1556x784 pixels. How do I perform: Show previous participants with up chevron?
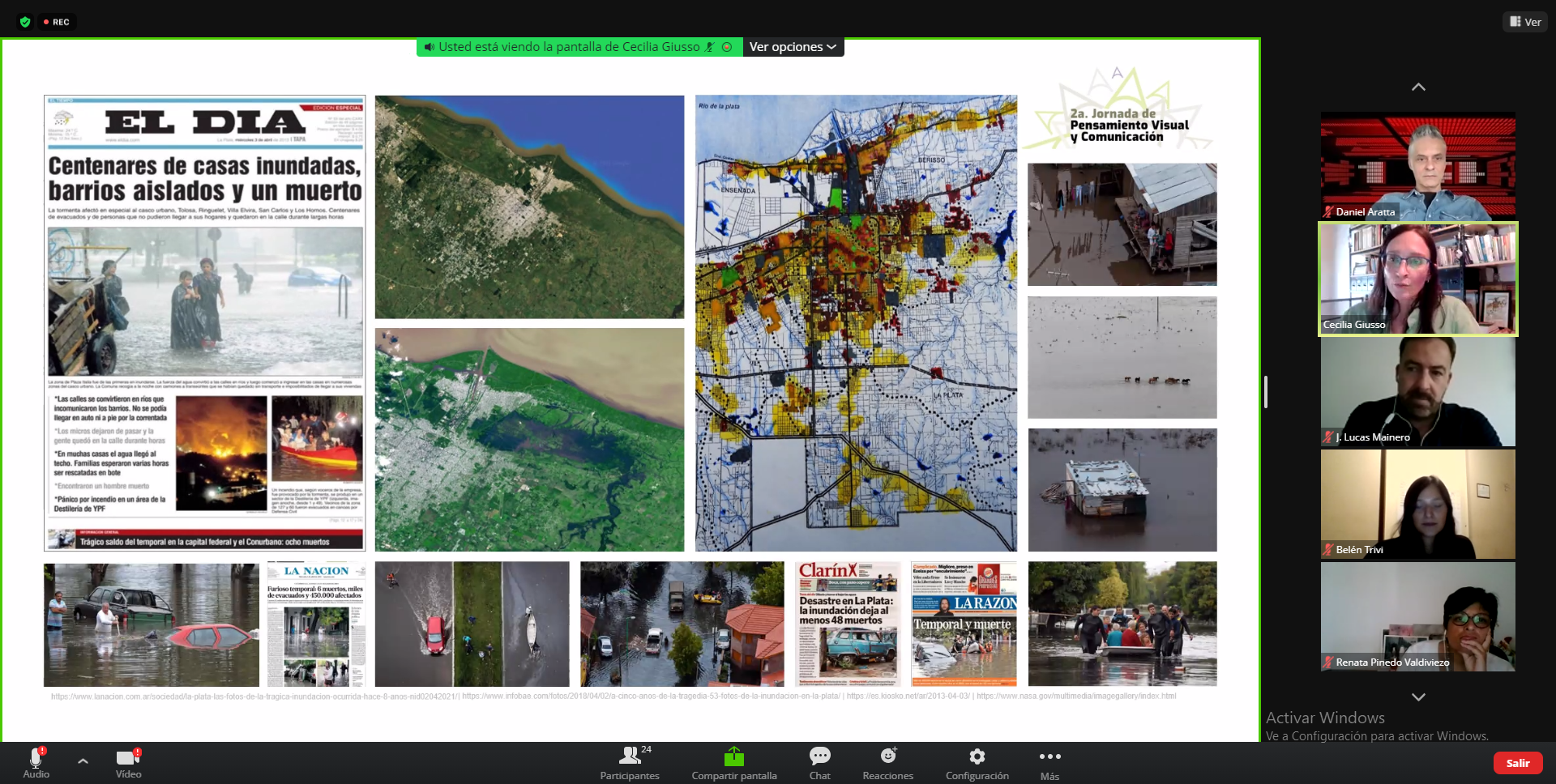1418,87
